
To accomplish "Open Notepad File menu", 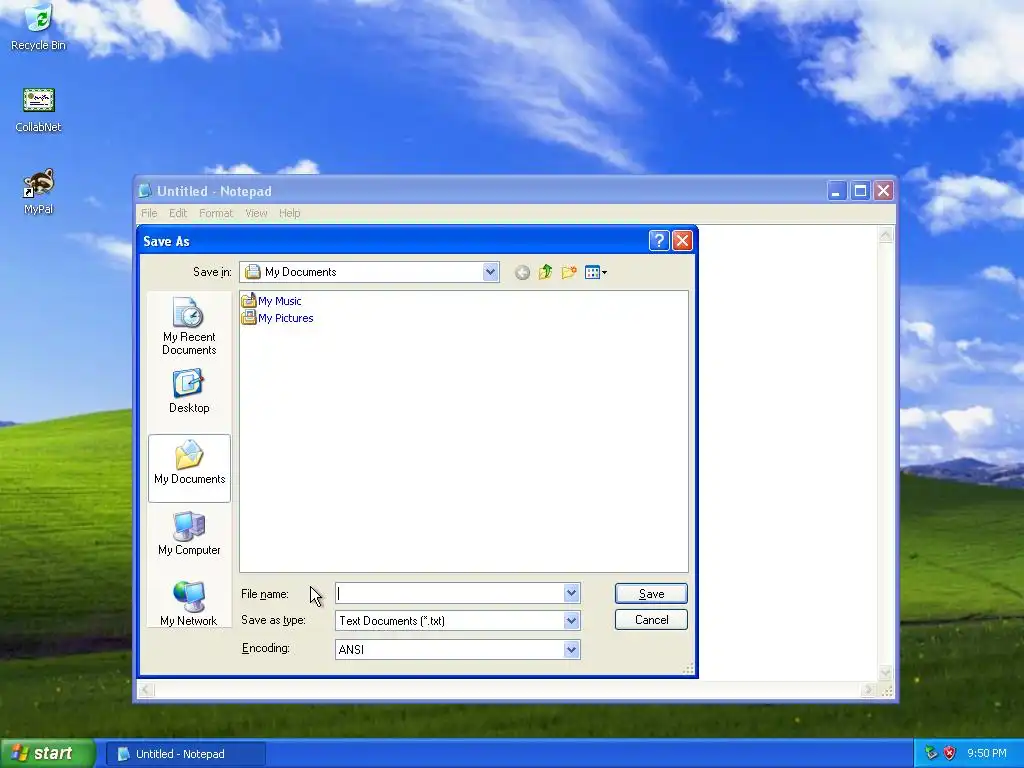I will [149, 213].
